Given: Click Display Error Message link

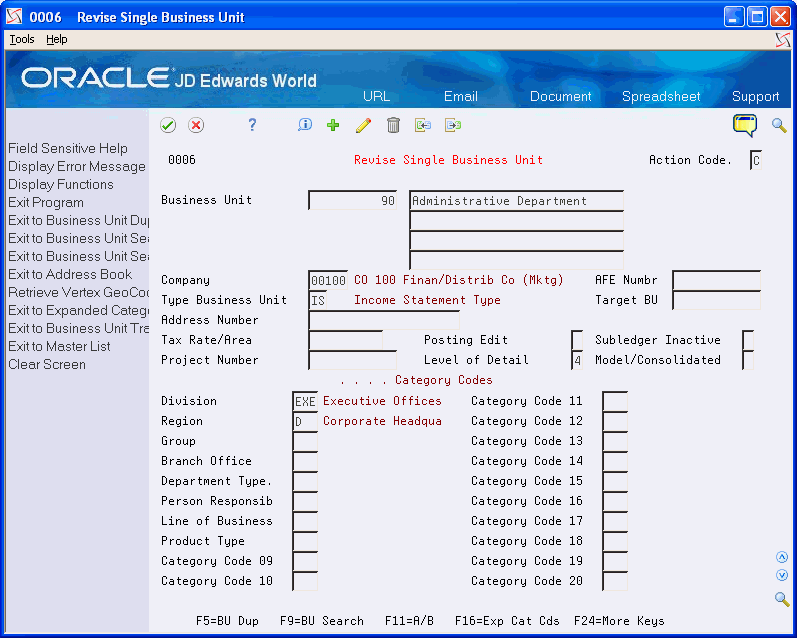Looking at the screenshot, I should pos(77,167).
